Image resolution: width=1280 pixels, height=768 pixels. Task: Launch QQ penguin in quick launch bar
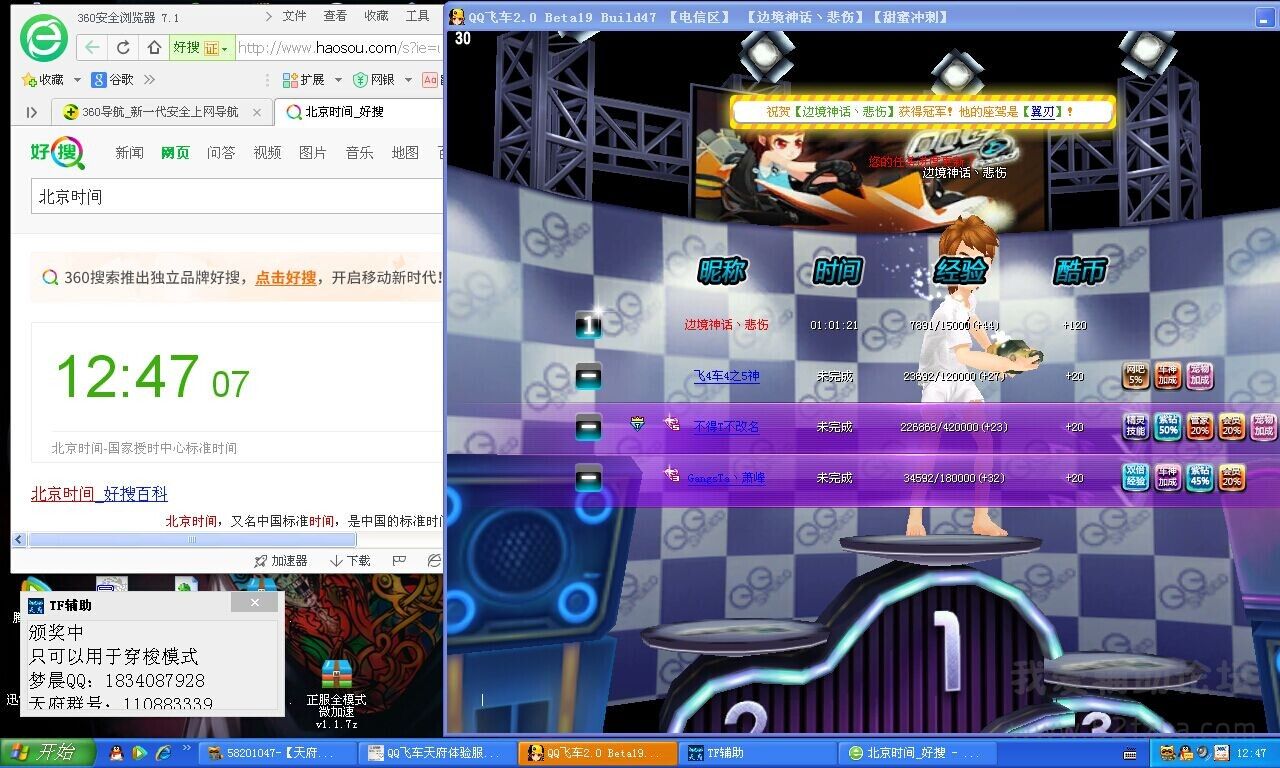(x=116, y=753)
